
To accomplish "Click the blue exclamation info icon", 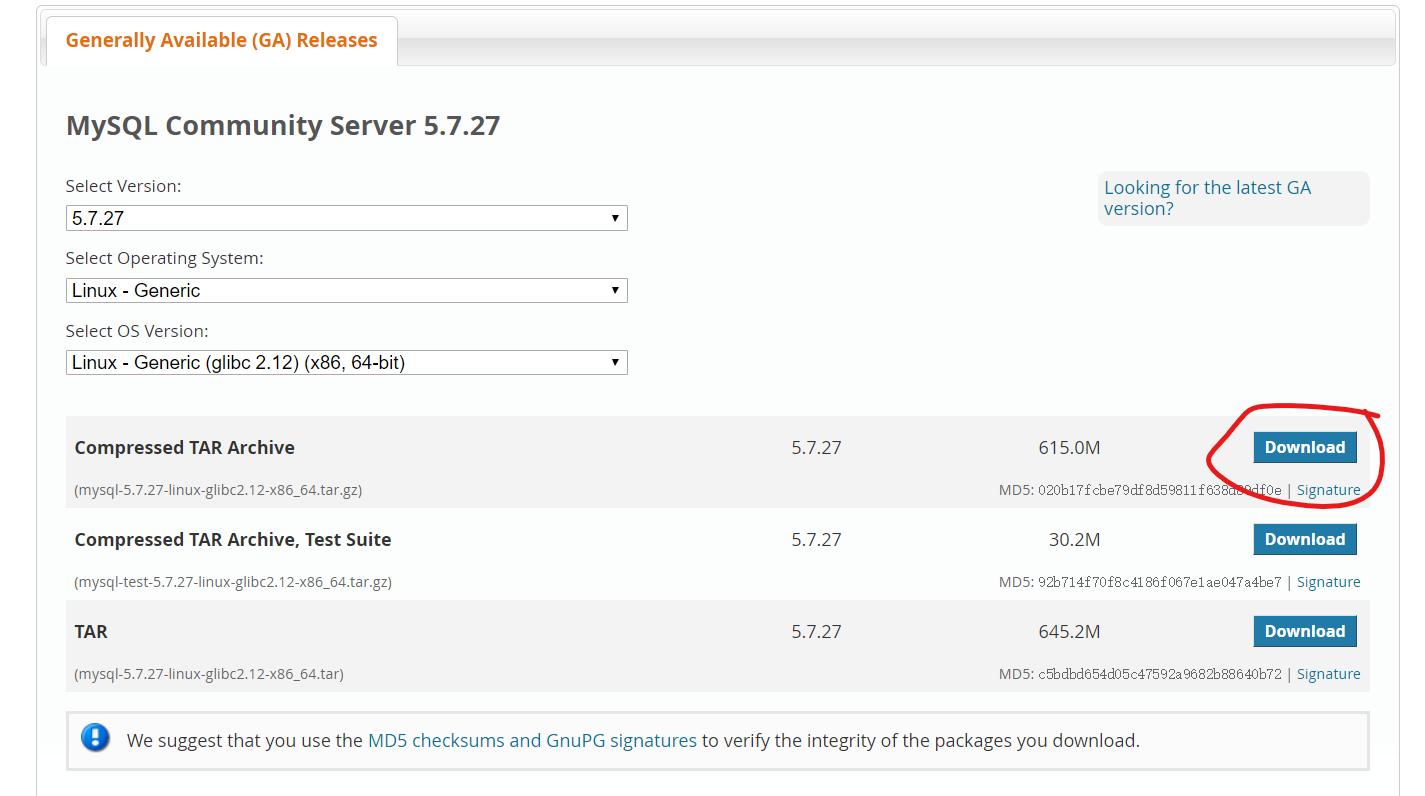I will click(x=95, y=739).
